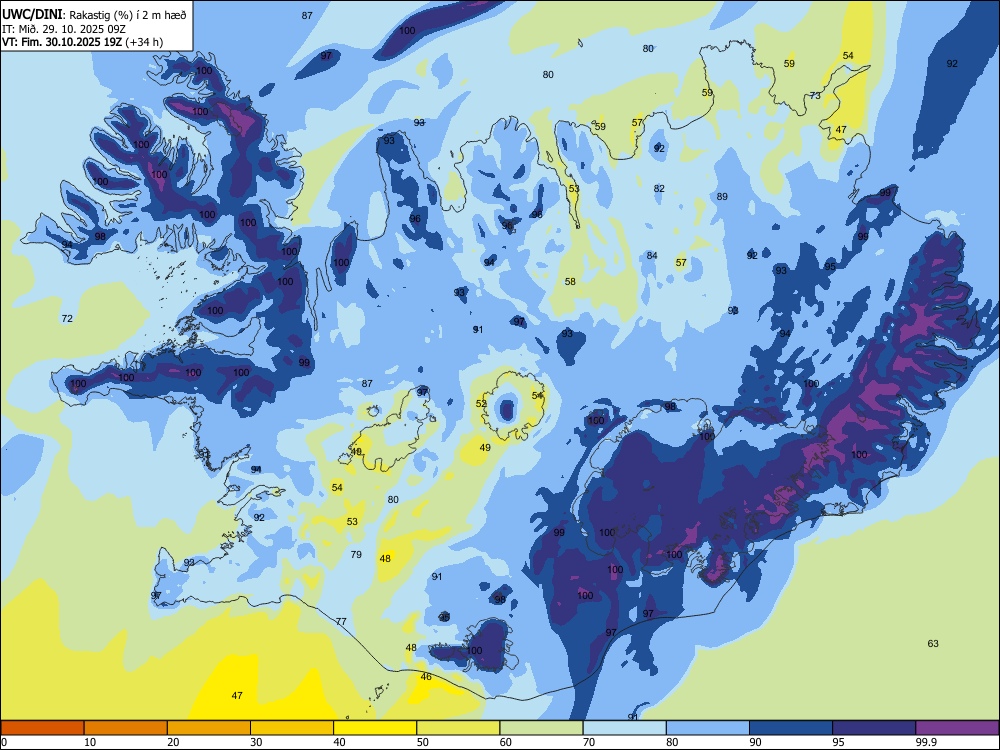
Task: Click the humidity value '89' on the map
Action: click(x=722, y=196)
